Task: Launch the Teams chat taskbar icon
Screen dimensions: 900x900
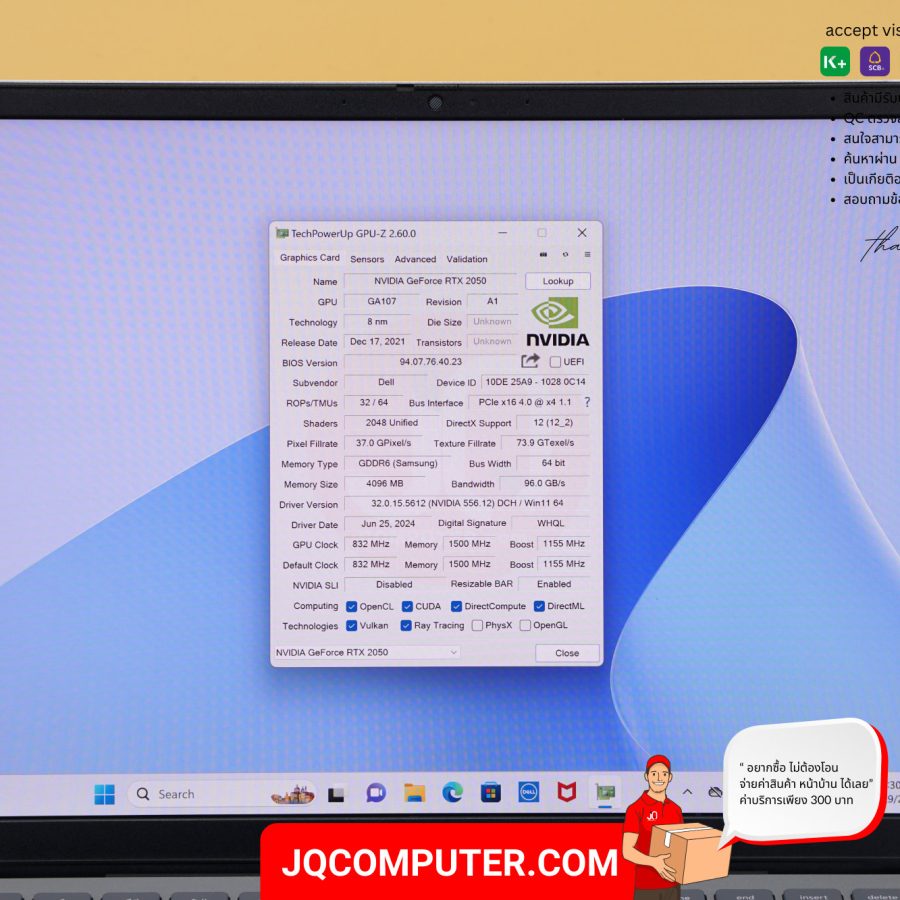Action: click(x=376, y=793)
